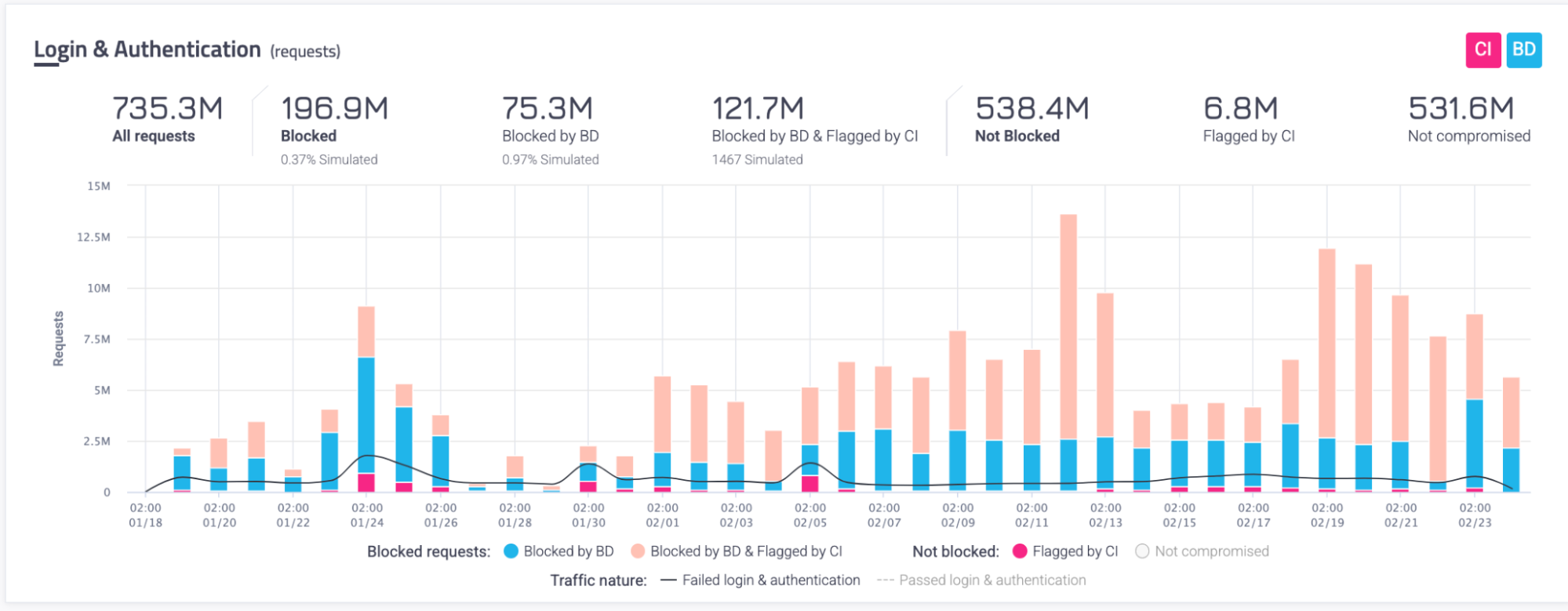Click the 0.97% Simulated text
The width and height of the screenshot is (1568, 611).
pyautogui.click(x=551, y=160)
